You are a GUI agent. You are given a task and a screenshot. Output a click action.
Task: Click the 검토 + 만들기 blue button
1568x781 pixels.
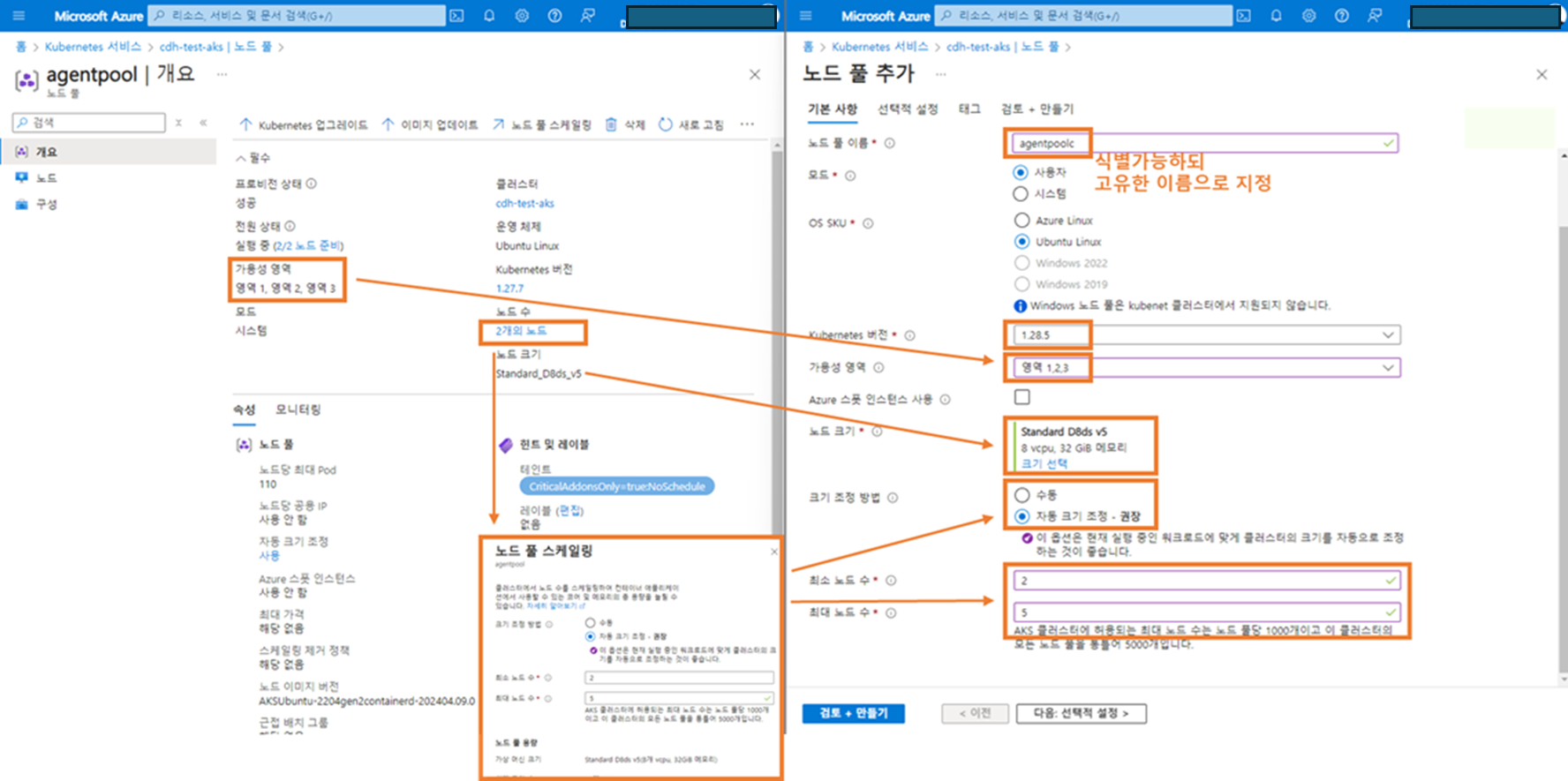(x=853, y=713)
